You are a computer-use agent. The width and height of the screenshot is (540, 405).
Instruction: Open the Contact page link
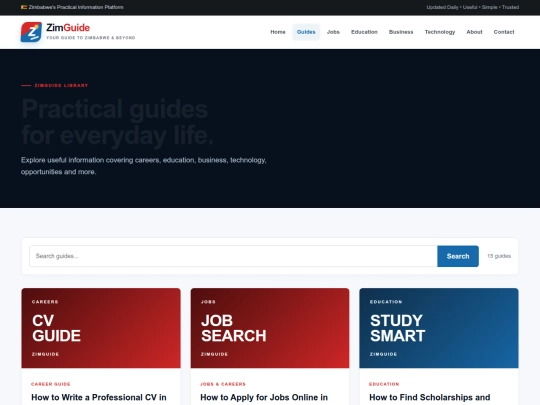click(x=504, y=32)
